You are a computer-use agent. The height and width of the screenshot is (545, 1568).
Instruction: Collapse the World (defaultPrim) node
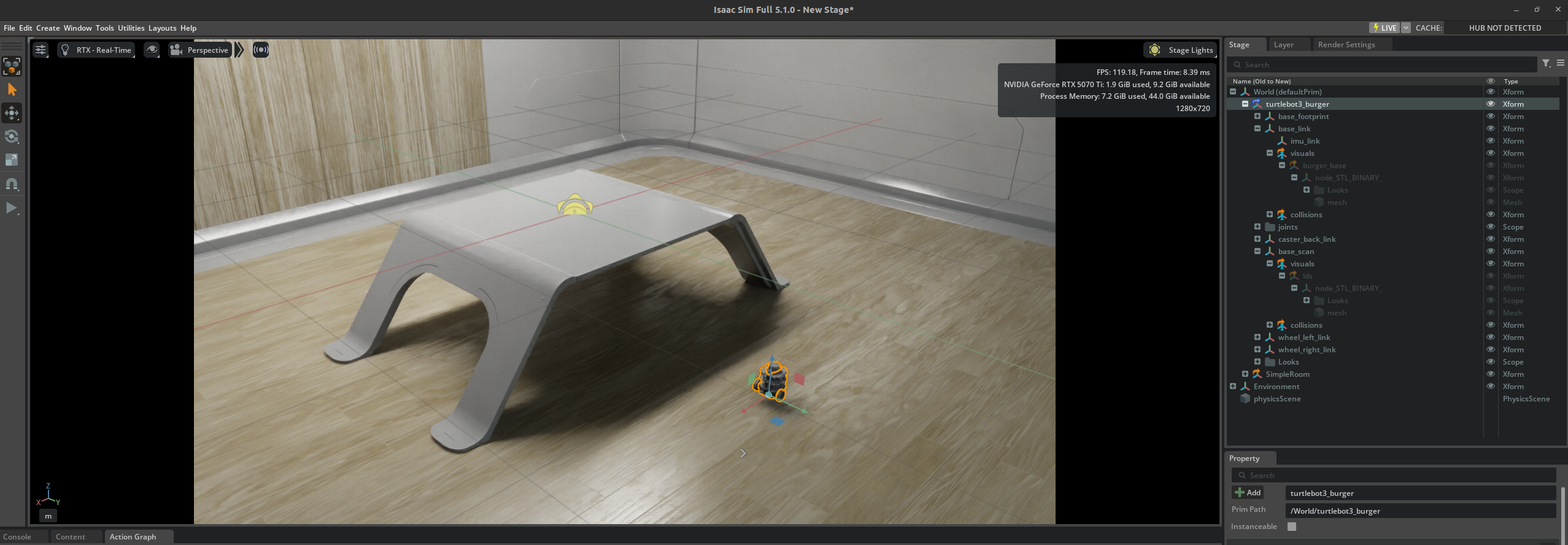point(1232,91)
